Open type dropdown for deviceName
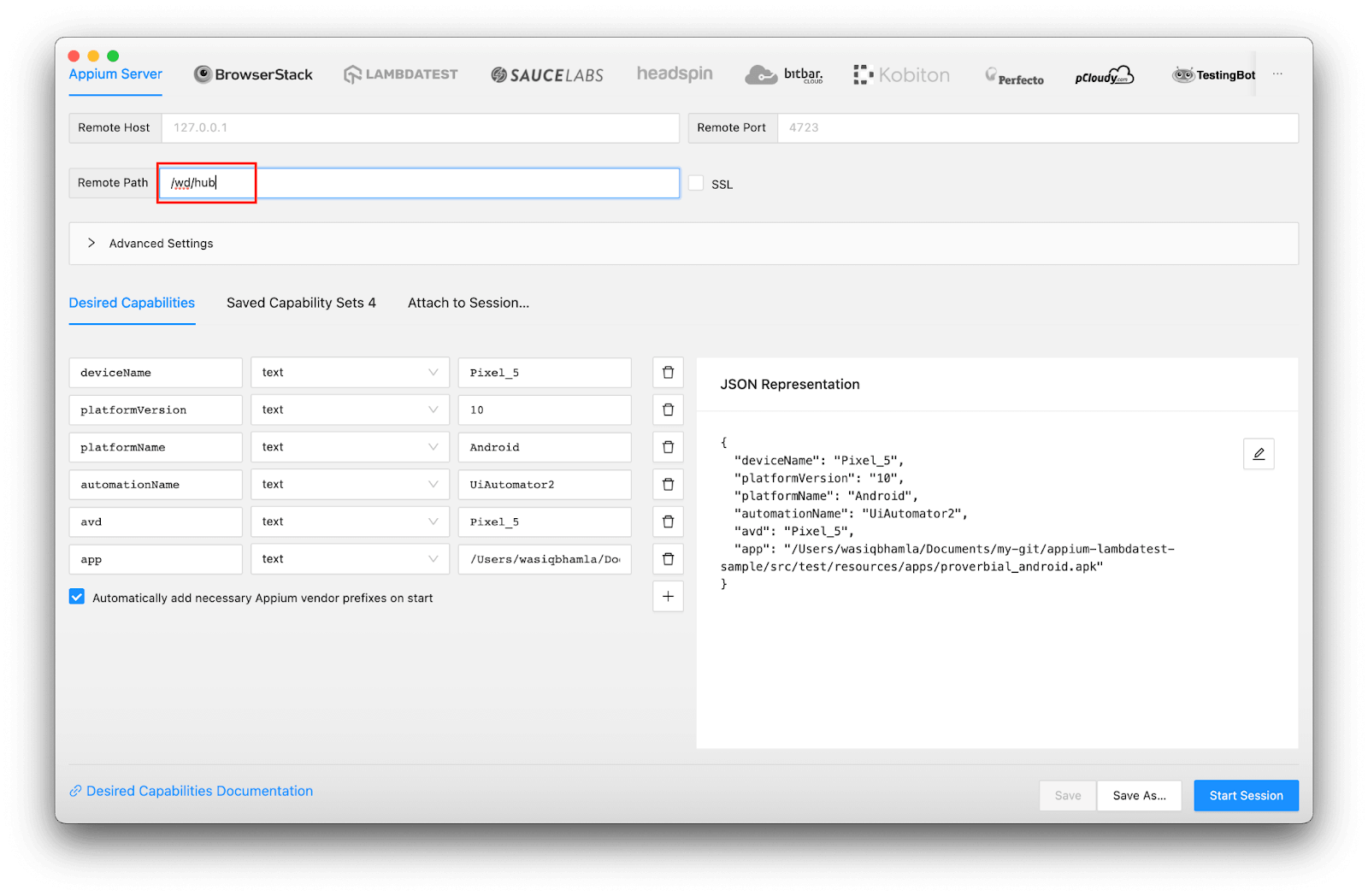Screen dimensions: 1368x896 [x=350, y=373]
